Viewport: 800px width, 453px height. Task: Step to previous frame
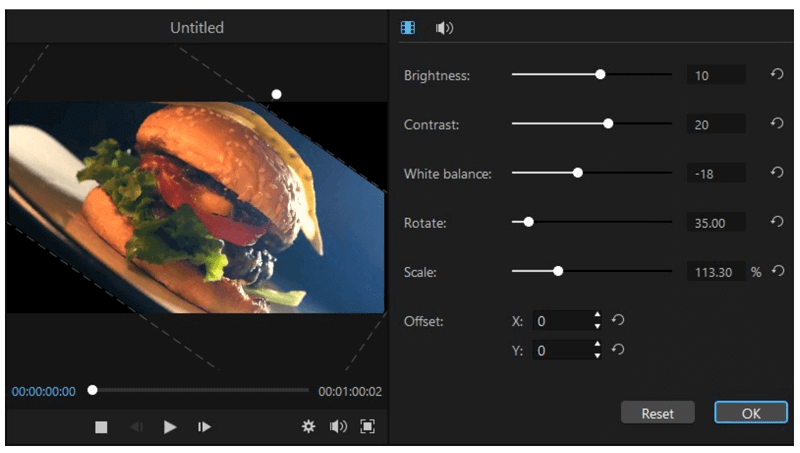point(136,426)
